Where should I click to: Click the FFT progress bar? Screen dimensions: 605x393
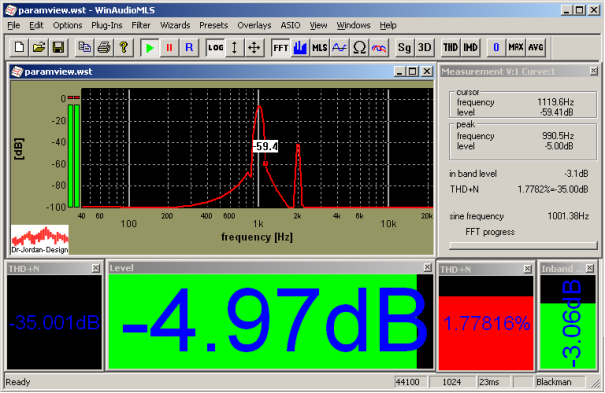click(x=523, y=246)
